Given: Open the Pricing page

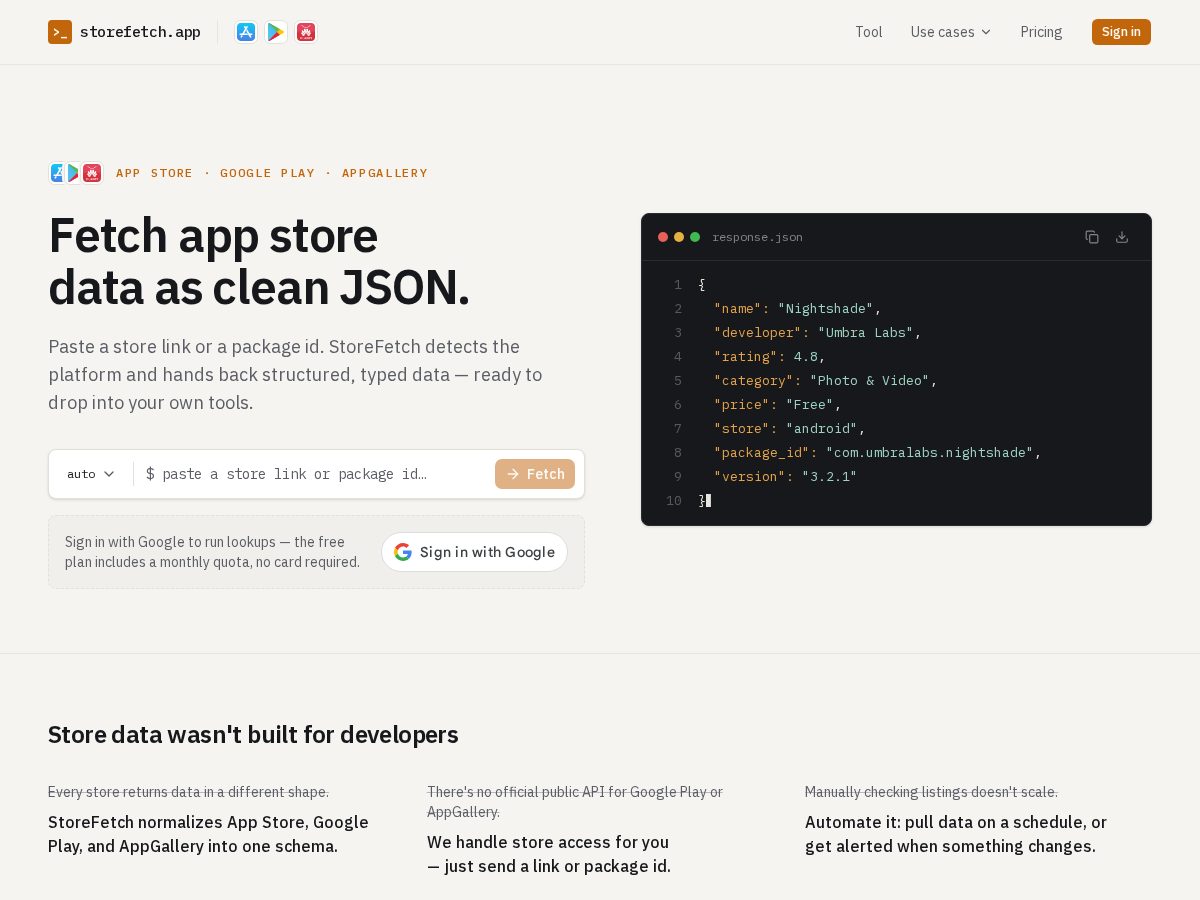Looking at the screenshot, I should pyautogui.click(x=1041, y=32).
